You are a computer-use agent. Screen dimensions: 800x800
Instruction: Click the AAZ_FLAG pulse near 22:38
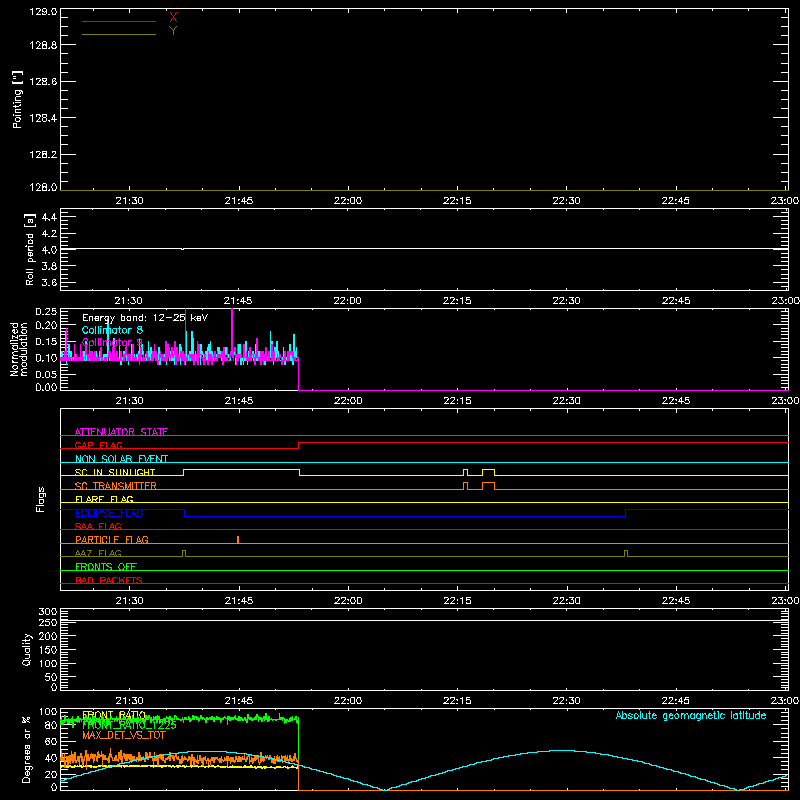(626, 554)
